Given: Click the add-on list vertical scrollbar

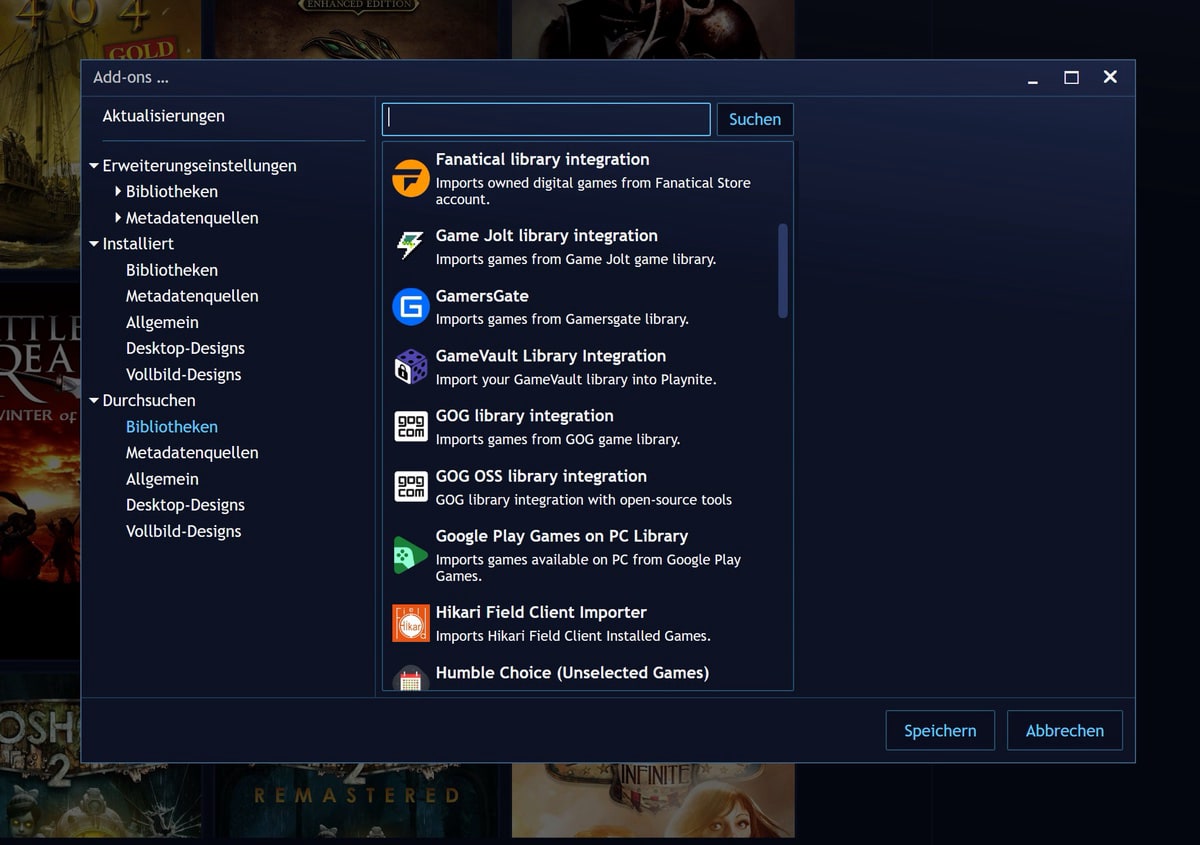Looking at the screenshot, I should point(783,270).
